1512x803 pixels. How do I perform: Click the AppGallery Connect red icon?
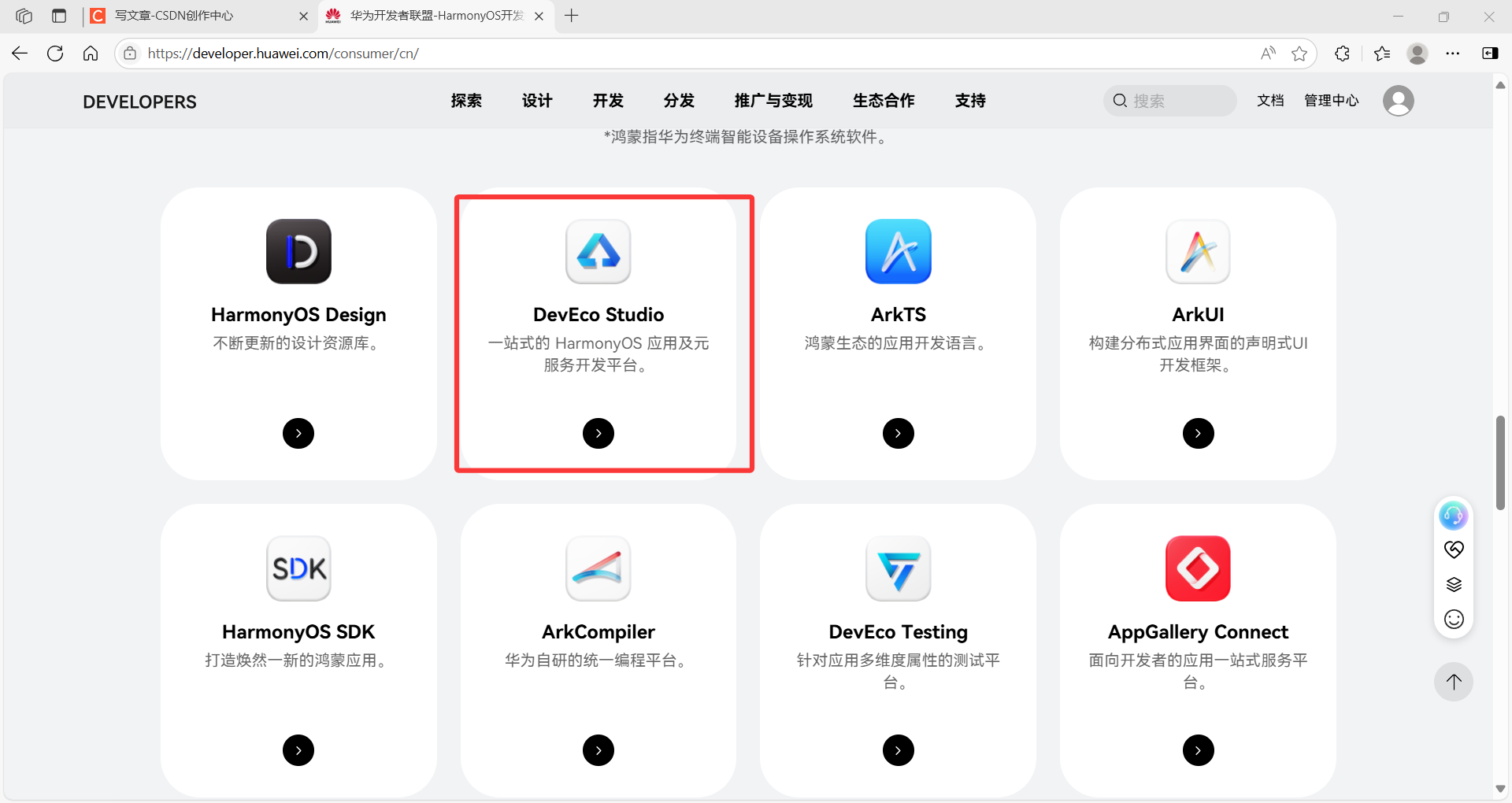[1199, 568]
